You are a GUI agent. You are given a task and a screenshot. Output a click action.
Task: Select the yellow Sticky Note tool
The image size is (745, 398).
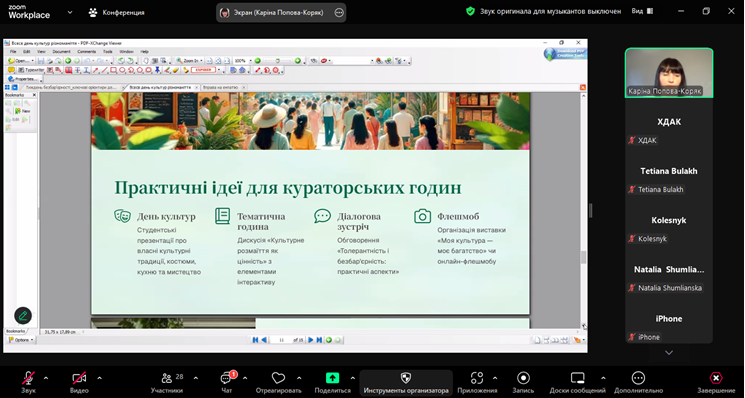tap(11, 70)
